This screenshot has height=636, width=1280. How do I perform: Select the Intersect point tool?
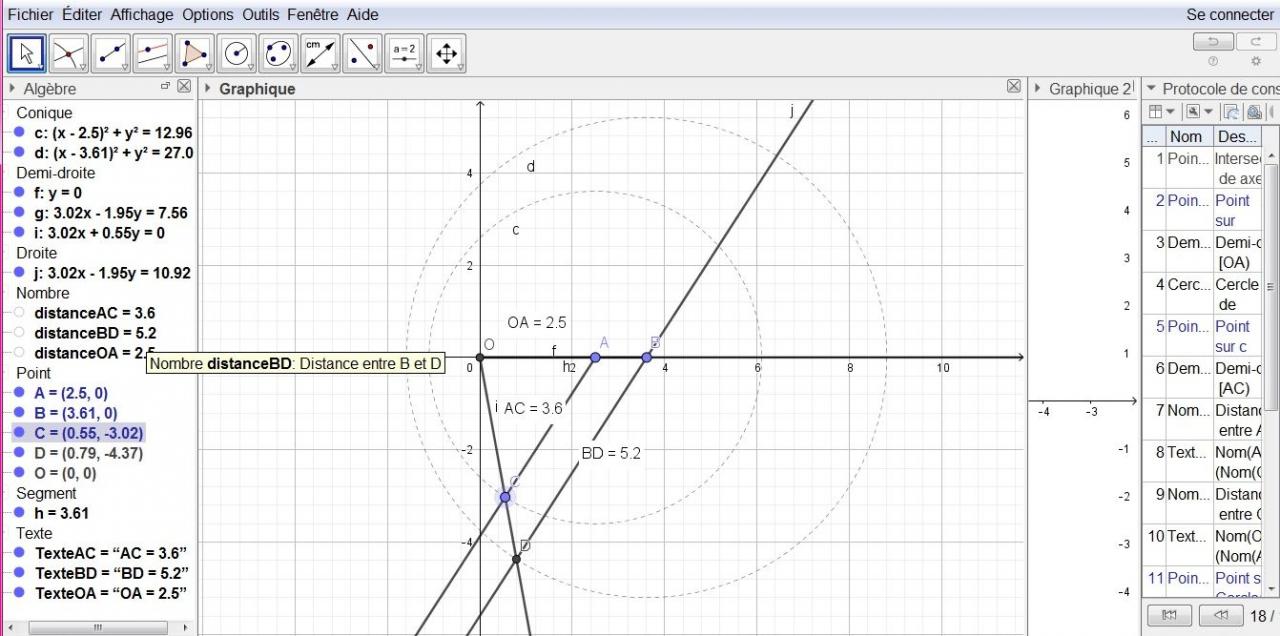[x=68, y=54]
